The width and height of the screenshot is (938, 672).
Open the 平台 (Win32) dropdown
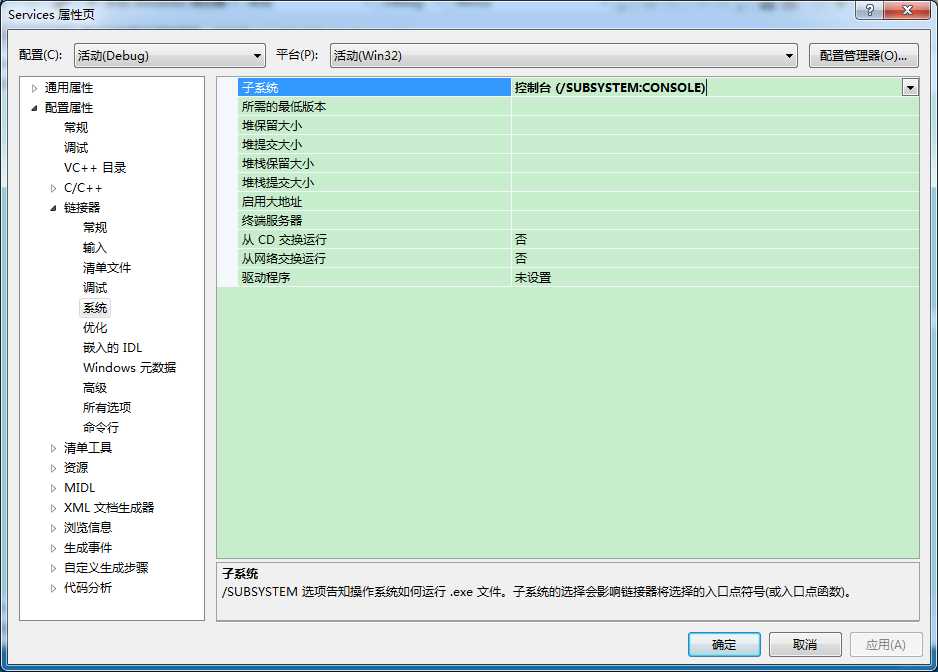tap(564, 56)
